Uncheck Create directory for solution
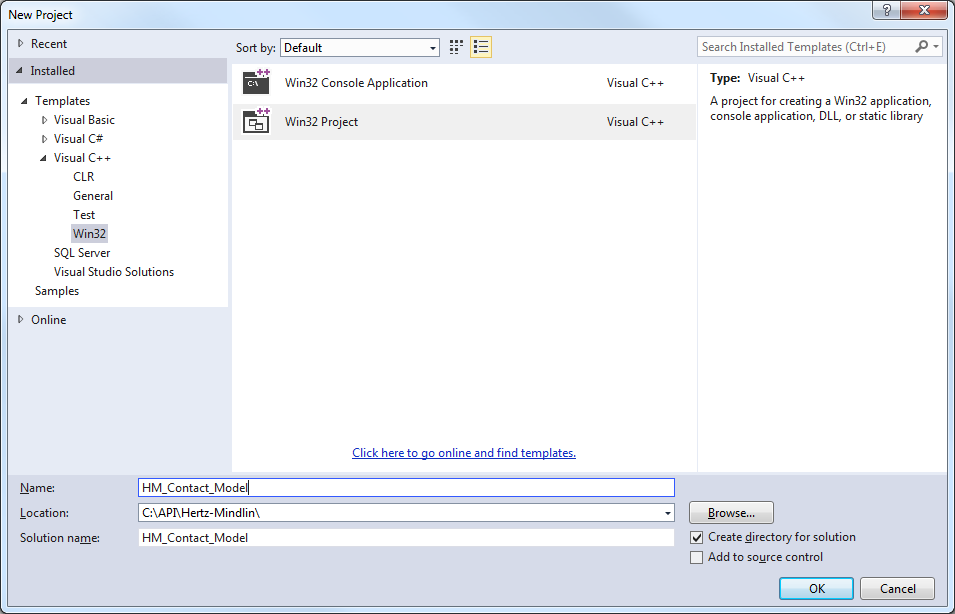Screen dimensions: 955x614 coord(697,538)
